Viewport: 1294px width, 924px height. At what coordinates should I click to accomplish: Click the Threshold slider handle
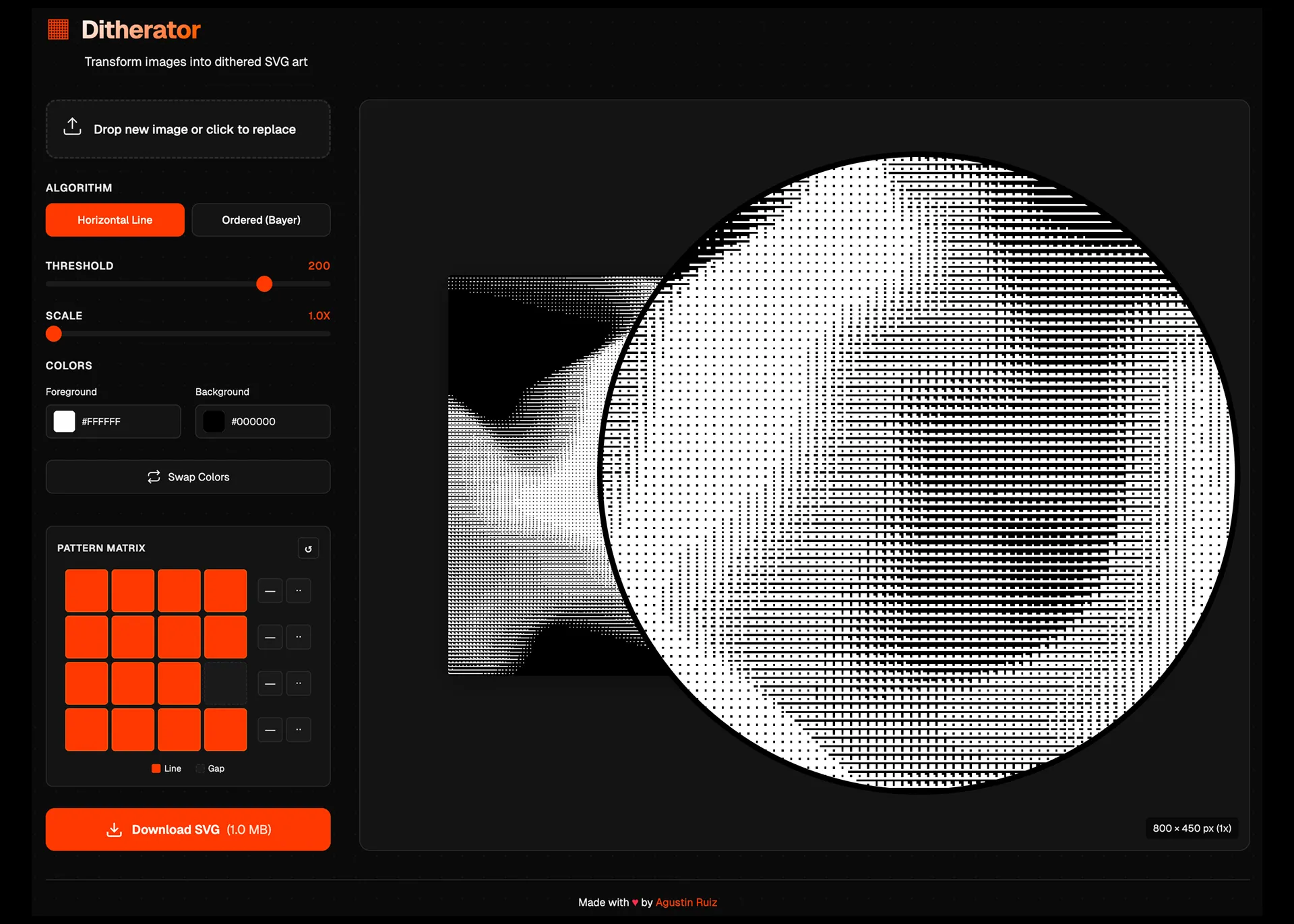click(264, 284)
